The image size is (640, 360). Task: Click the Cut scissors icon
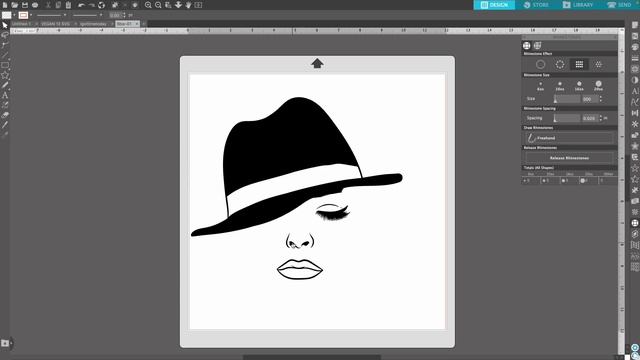(x=48, y=5)
